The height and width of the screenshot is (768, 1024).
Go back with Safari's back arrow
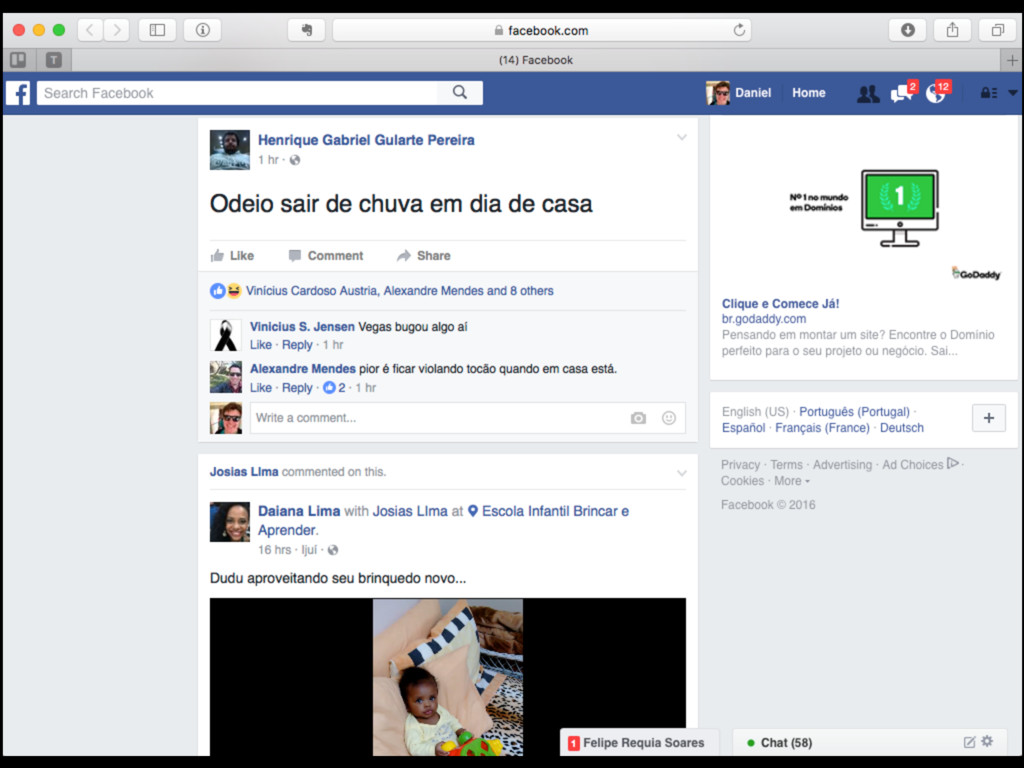coord(90,30)
